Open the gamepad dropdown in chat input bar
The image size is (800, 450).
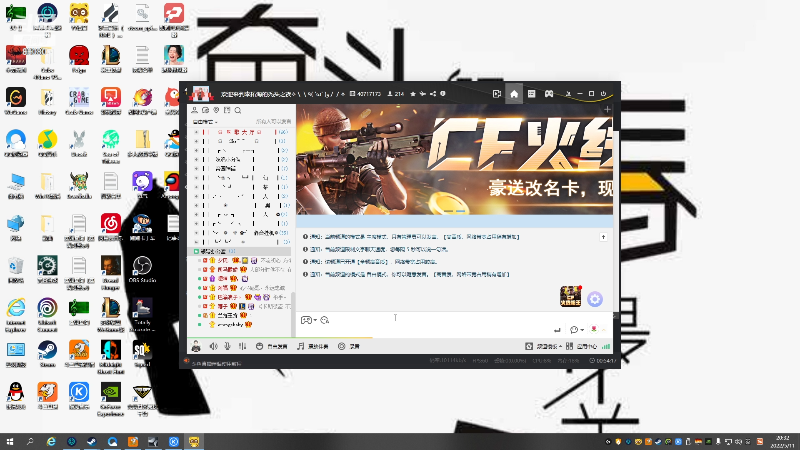coord(309,320)
